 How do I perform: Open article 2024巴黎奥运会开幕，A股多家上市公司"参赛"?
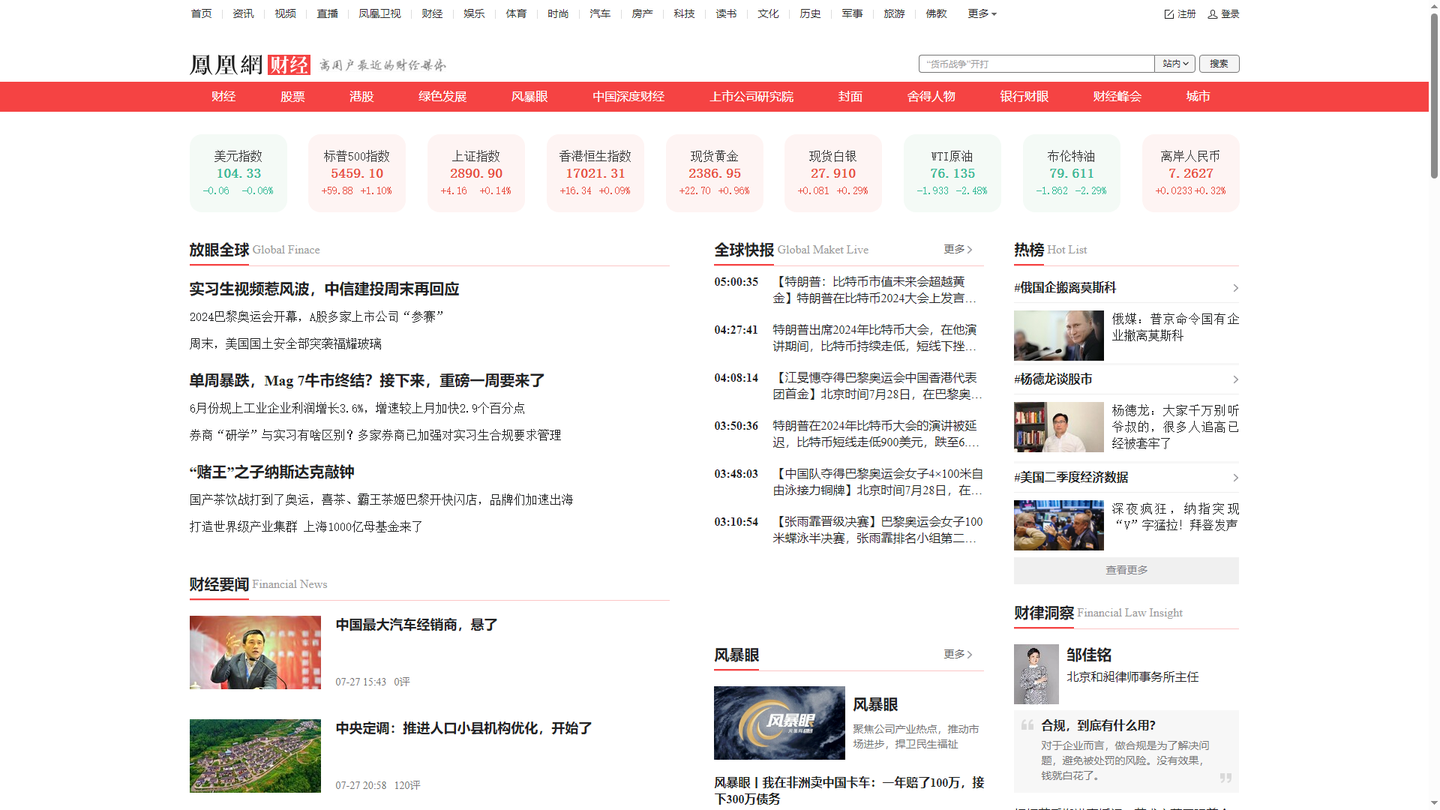(317, 317)
